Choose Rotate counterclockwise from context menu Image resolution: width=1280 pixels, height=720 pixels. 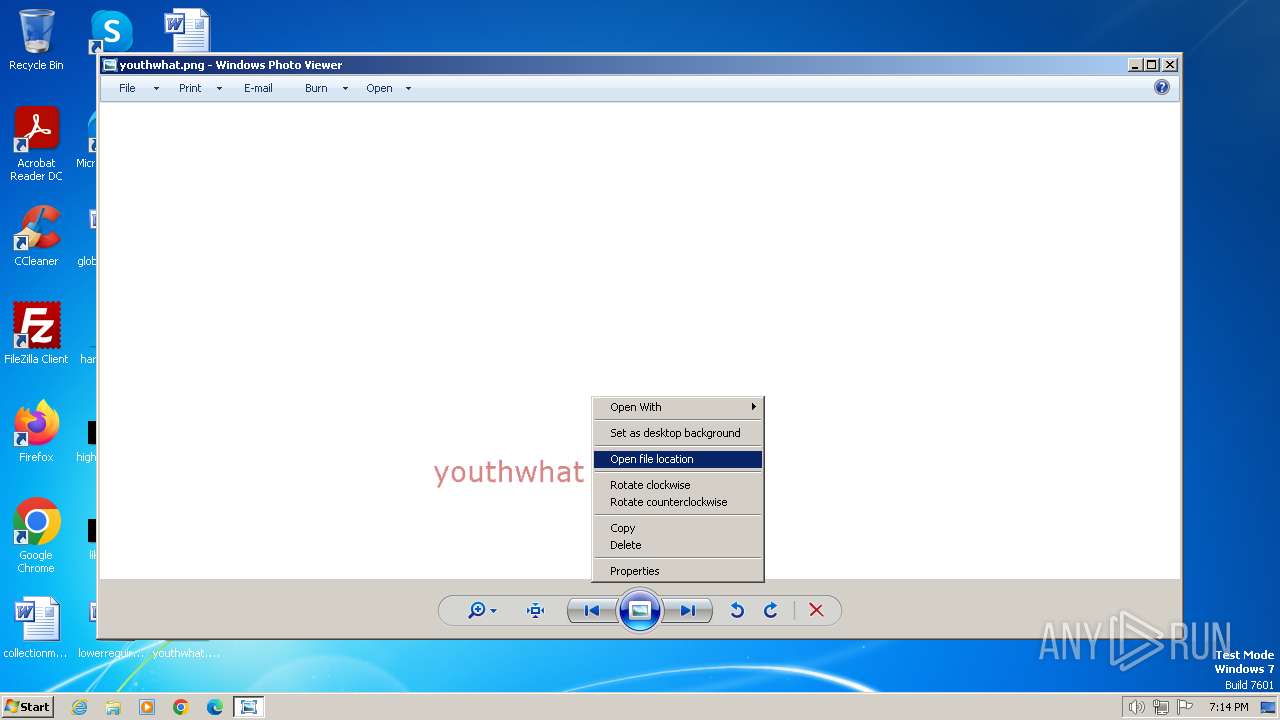(x=678, y=502)
